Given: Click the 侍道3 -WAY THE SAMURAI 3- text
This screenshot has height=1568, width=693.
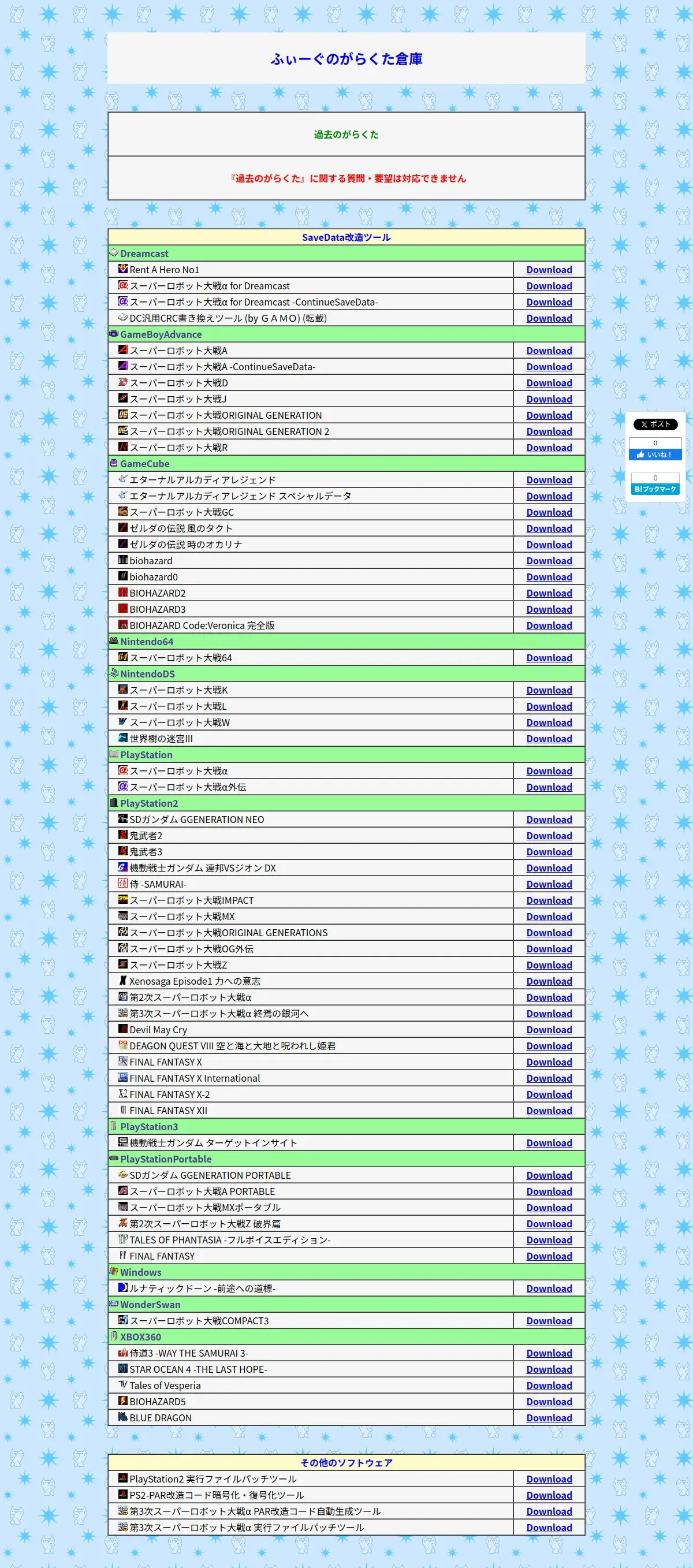Looking at the screenshot, I should 189,1353.
